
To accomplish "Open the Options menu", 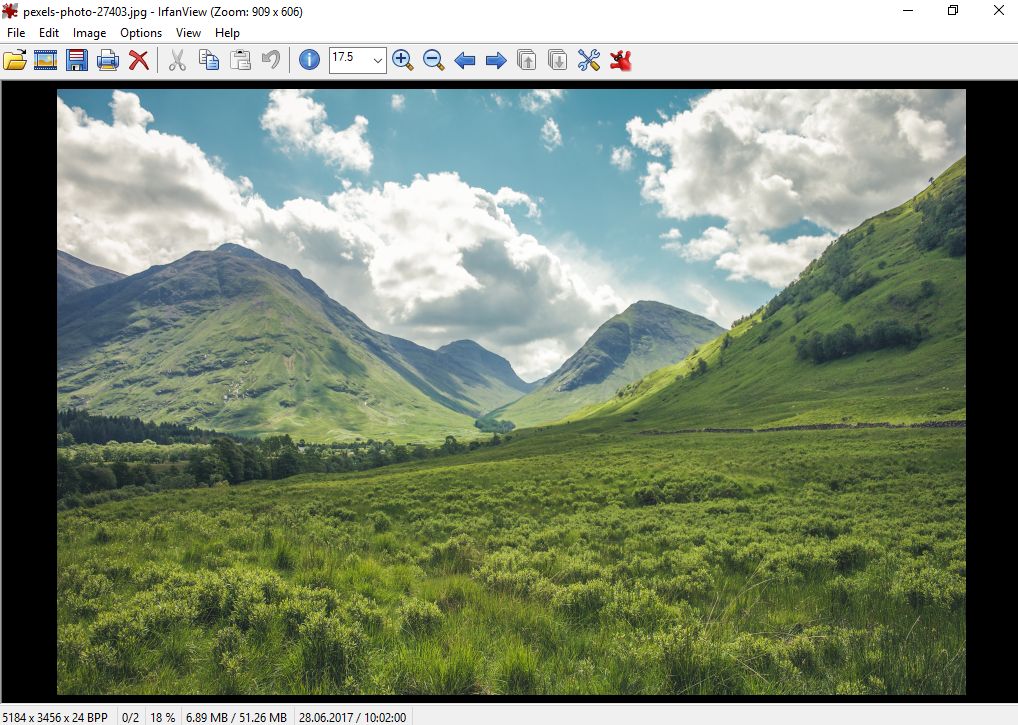I will (x=141, y=32).
